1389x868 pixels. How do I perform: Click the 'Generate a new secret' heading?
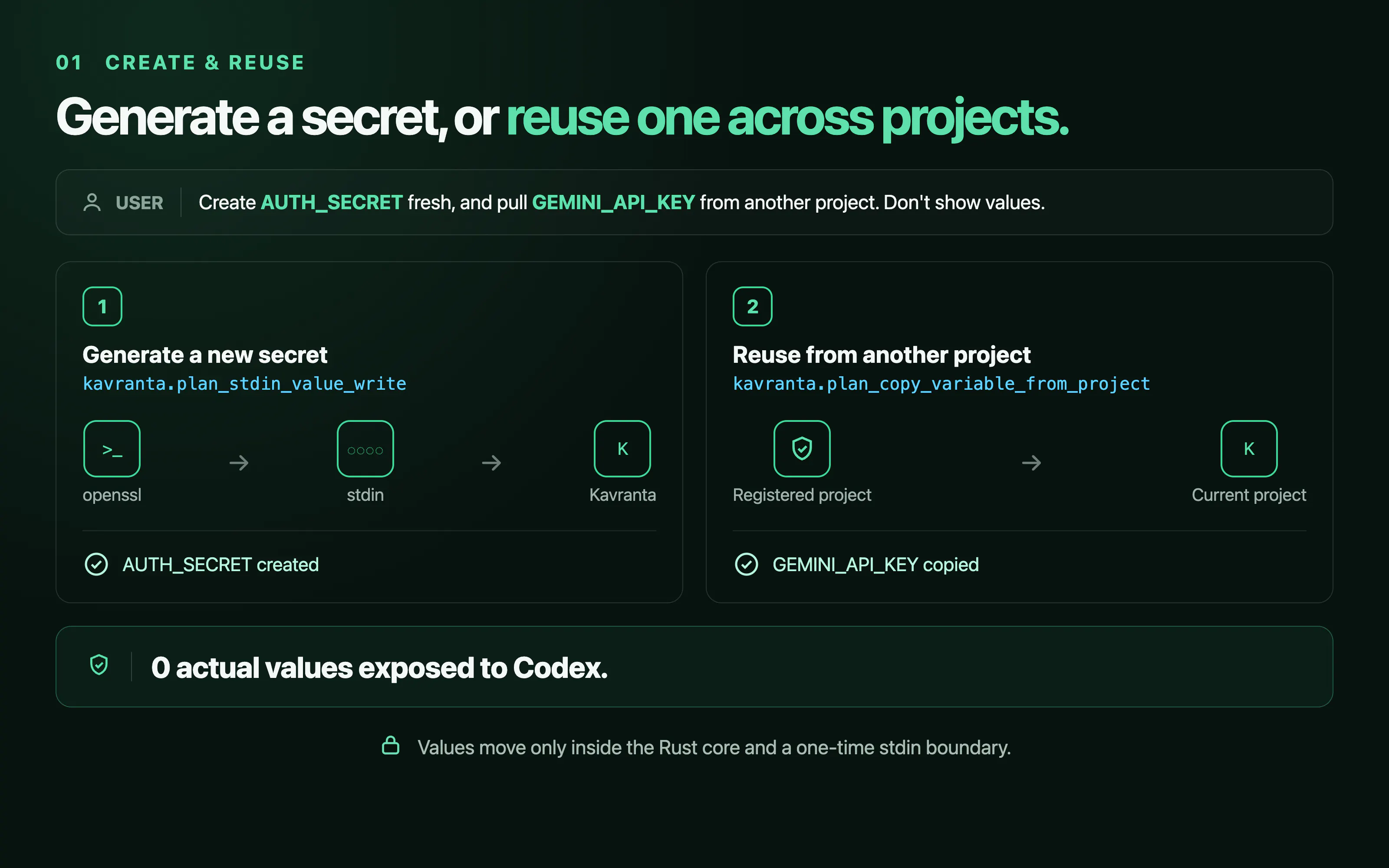pyautogui.click(x=205, y=355)
